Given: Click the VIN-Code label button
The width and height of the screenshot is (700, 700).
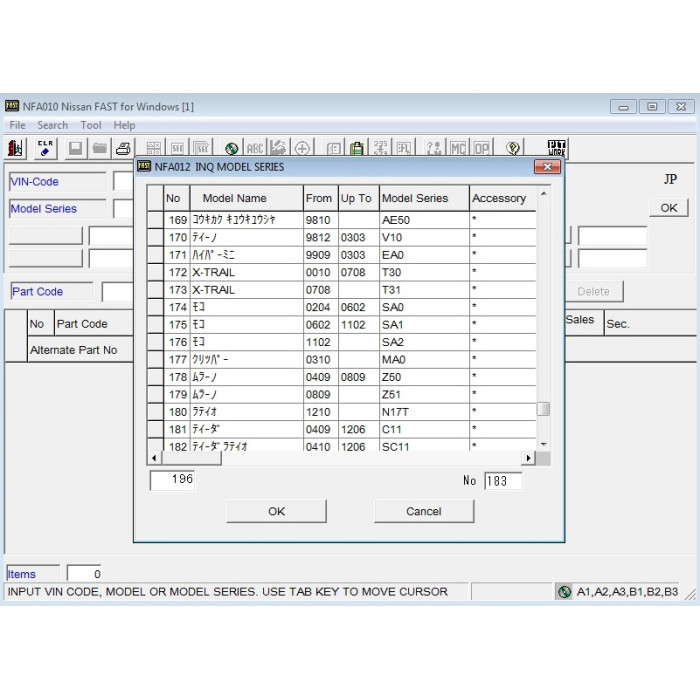Looking at the screenshot, I should [58, 182].
